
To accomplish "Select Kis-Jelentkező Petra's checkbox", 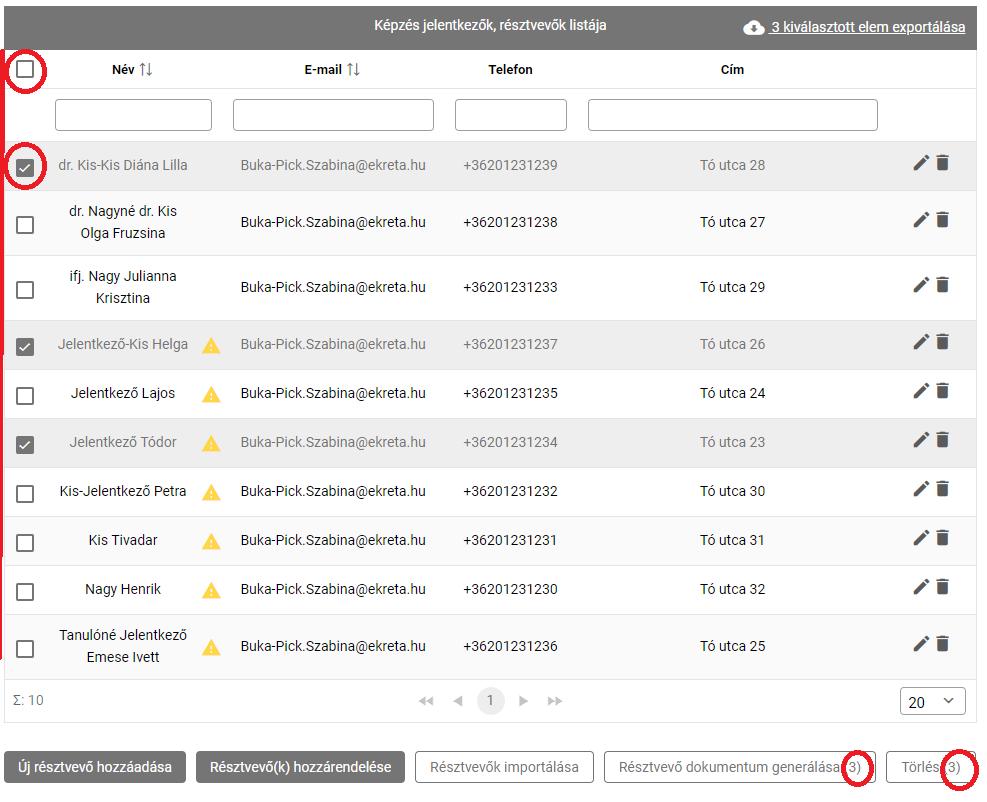I will [x=25, y=494].
